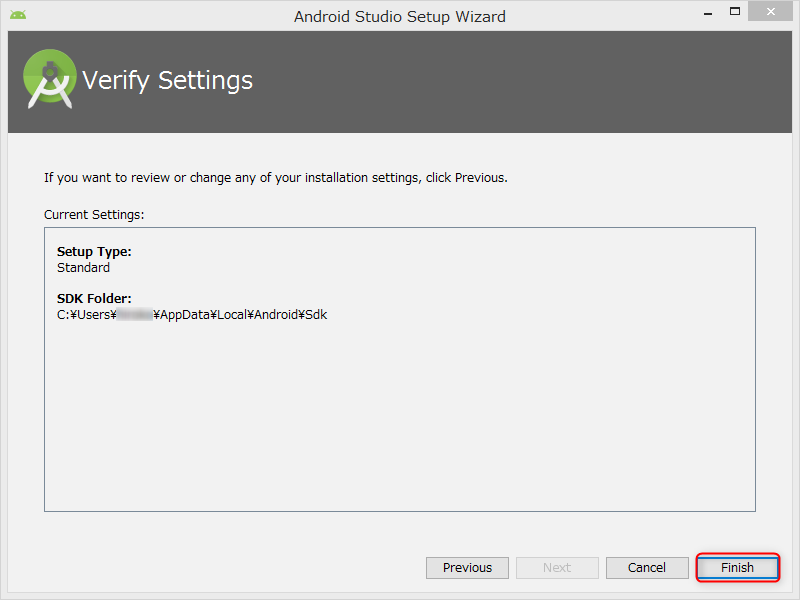The image size is (800, 600).
Task: Close the Setup Wizard window
Action: pyautogui.click(x=770, y=11)
